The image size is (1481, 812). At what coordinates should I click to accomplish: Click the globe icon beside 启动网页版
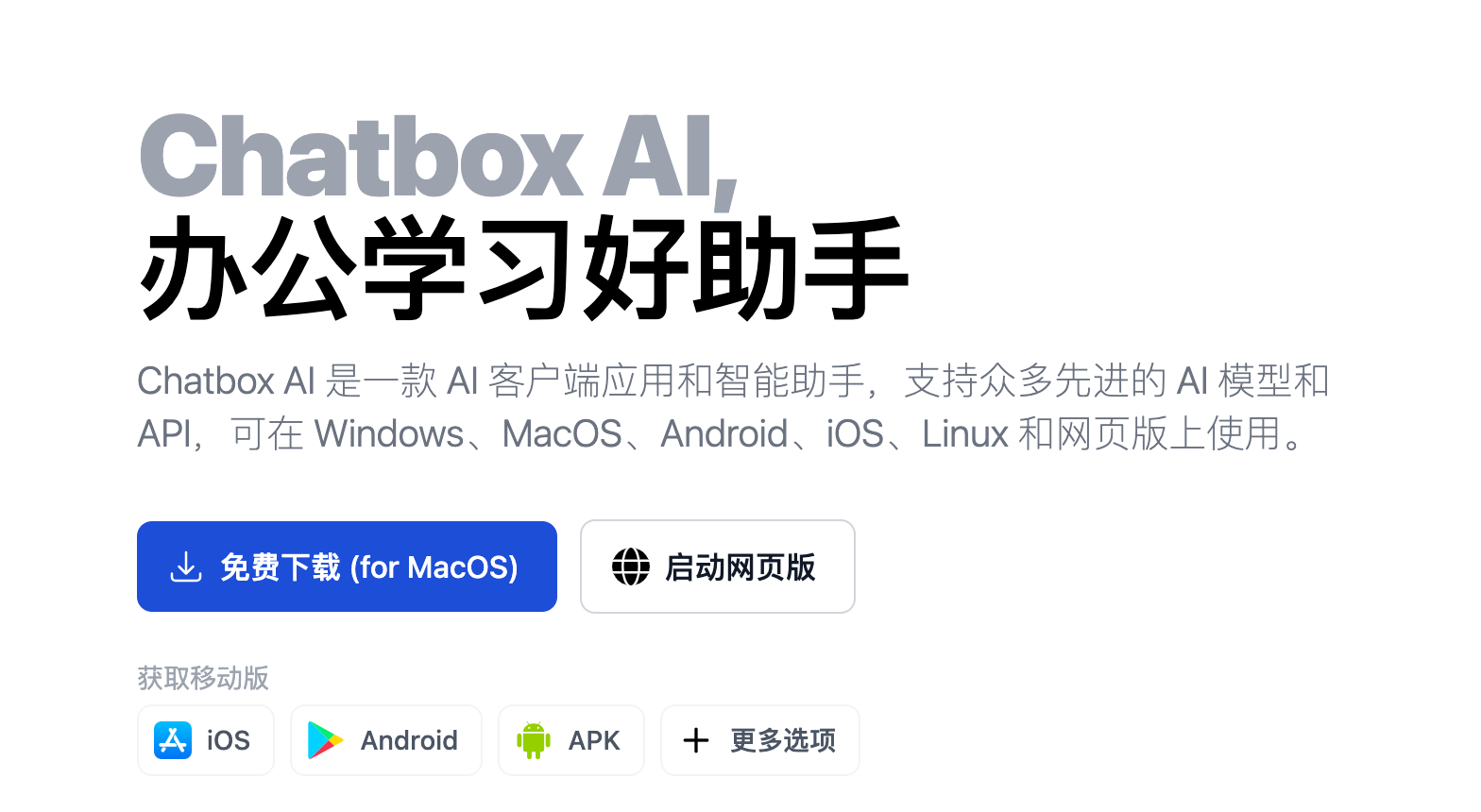(631, 567)
